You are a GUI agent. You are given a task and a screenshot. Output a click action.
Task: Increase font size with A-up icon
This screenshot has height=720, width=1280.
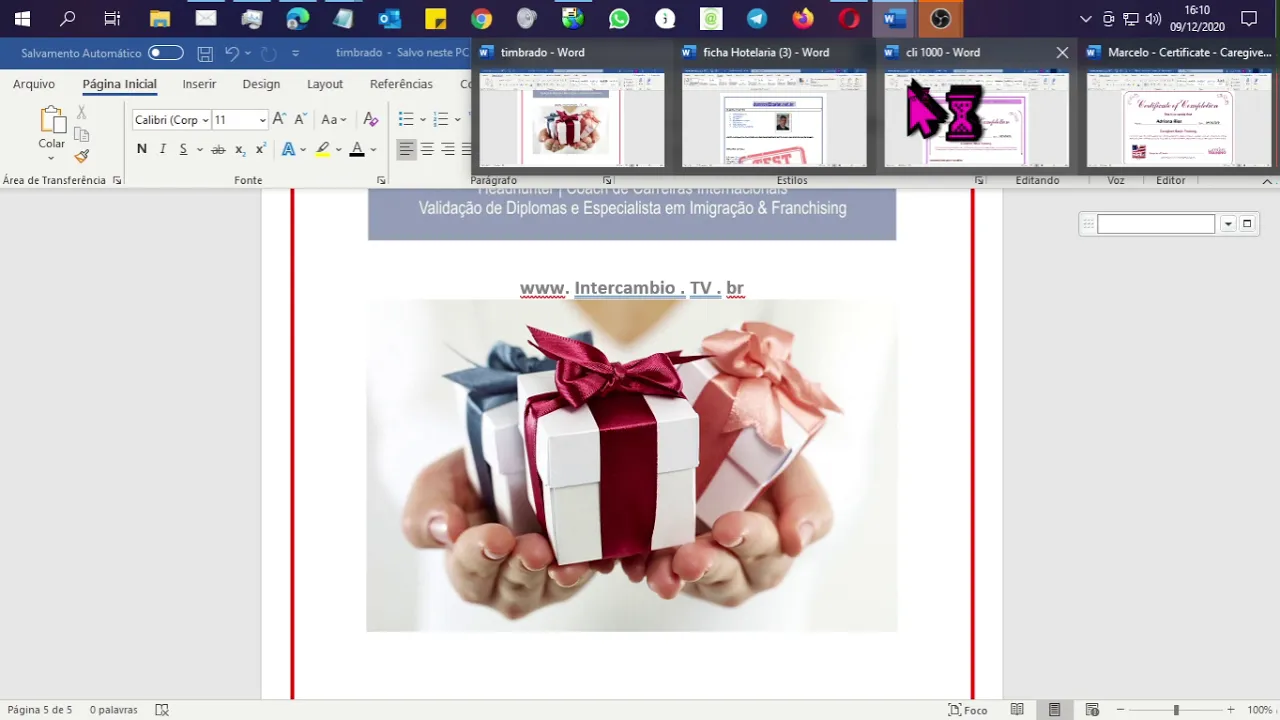280,119
